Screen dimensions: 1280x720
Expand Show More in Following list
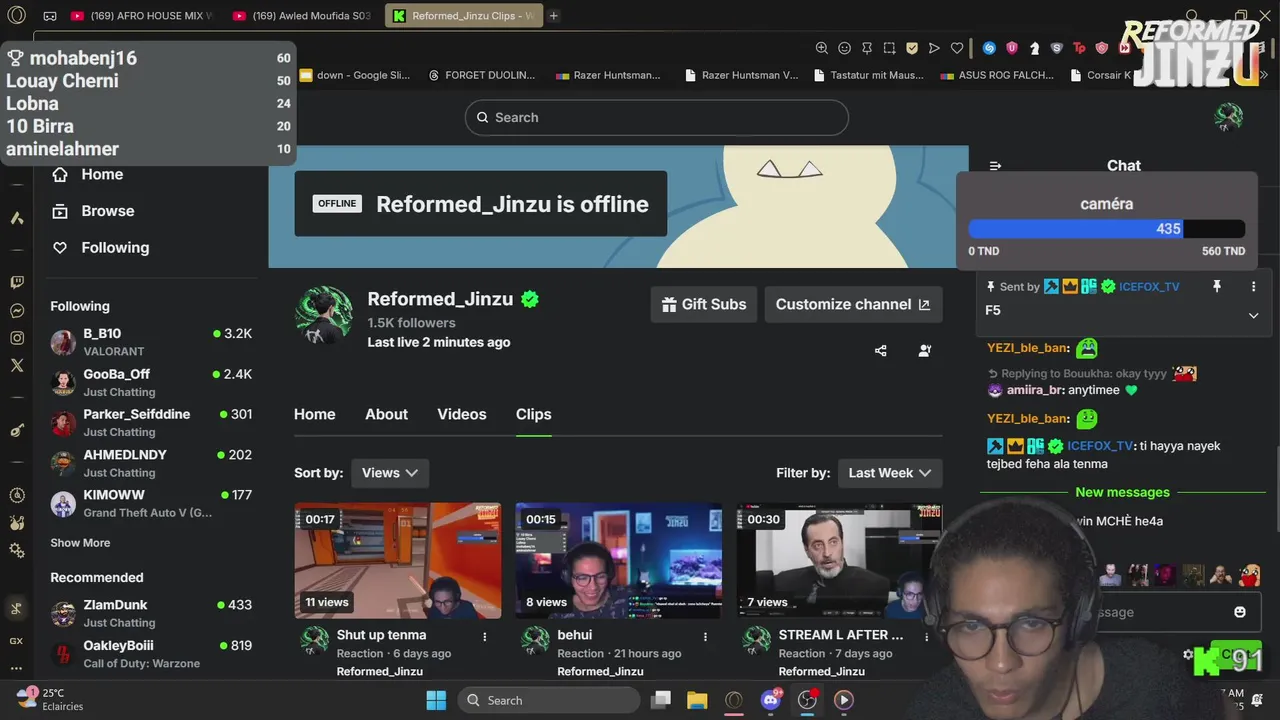(x=80, y=543)
